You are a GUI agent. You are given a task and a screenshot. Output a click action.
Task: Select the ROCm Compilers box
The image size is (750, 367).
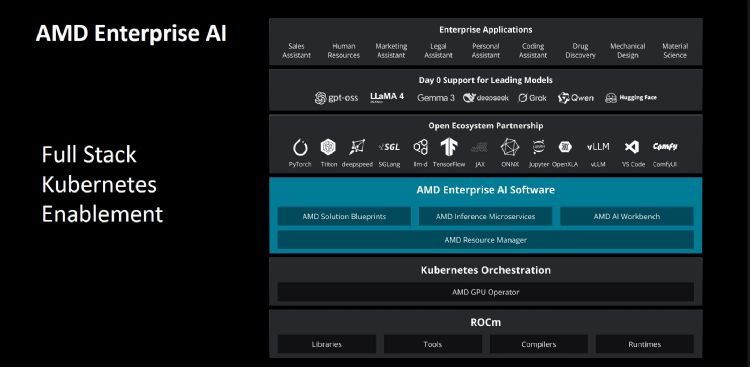tap(539, 344)
